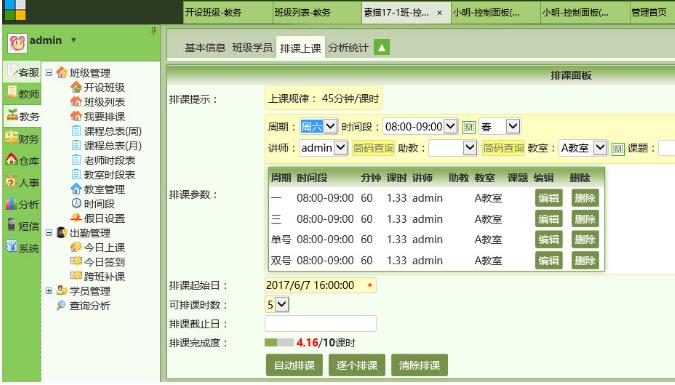Click 删除 for the 双号 row
The height and width of the screenshot is (385, 675).
point(585,260)
